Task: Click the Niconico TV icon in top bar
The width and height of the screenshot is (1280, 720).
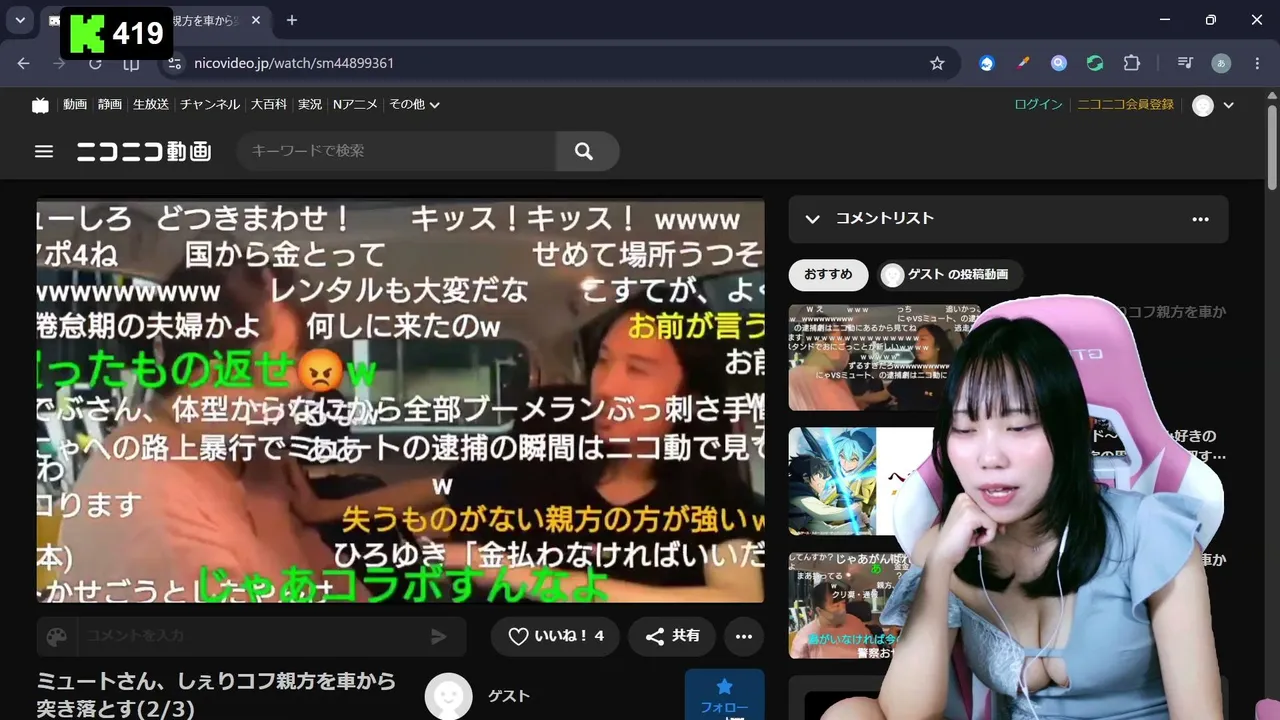Action: [40, 104]
